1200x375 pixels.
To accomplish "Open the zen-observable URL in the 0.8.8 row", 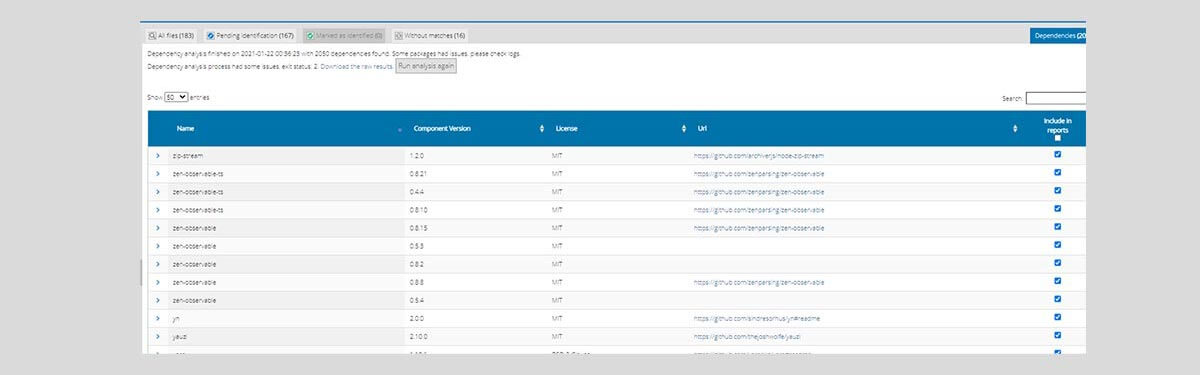I will pos(759,283).
